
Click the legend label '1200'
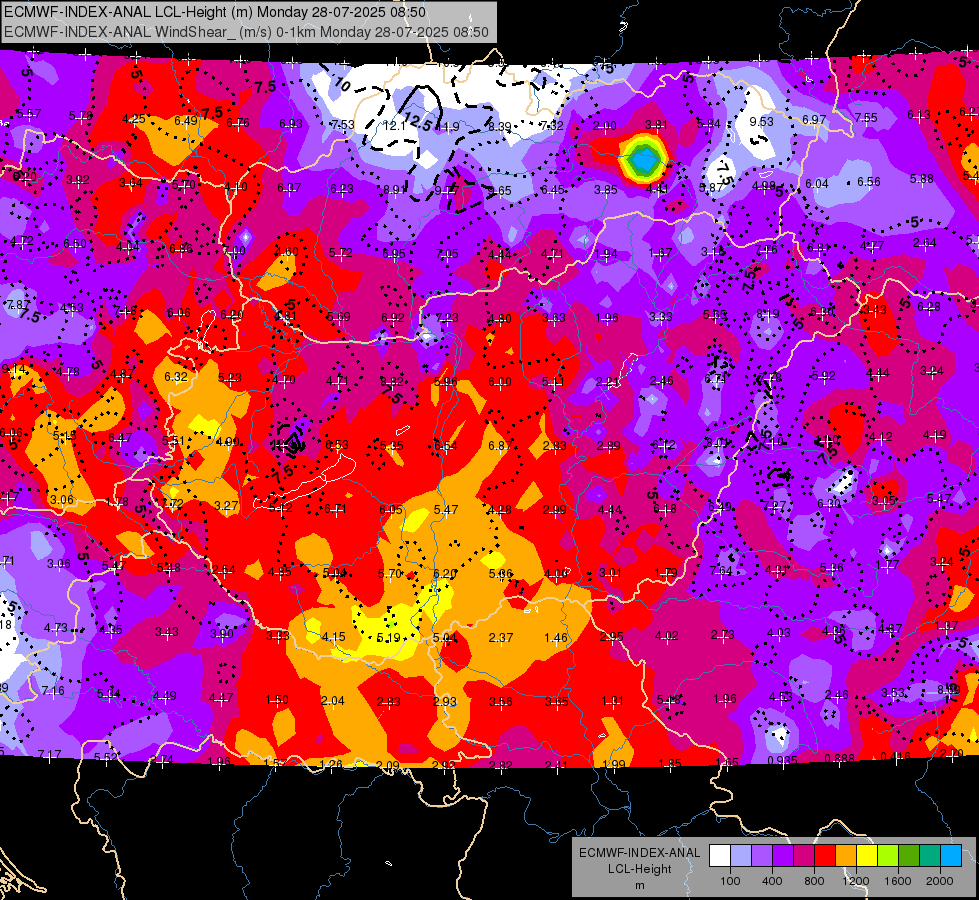coord(856,881)
